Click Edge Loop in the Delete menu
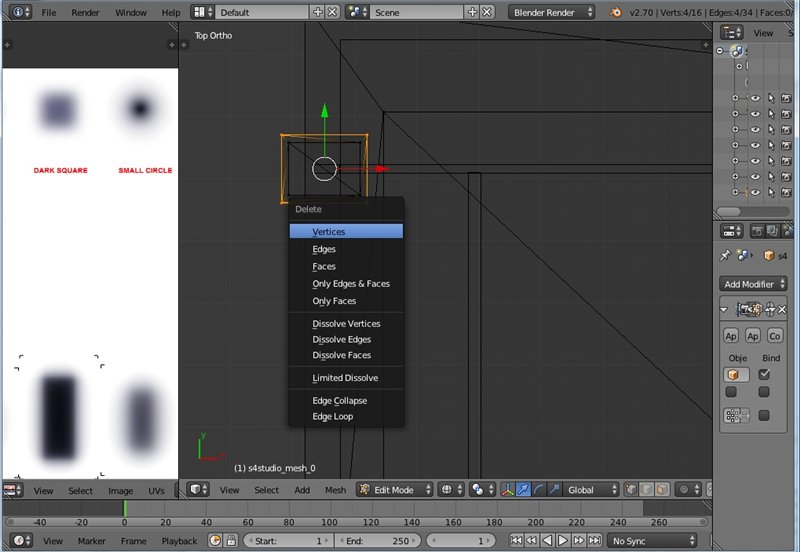800x552 pixels. pyautogui.click(x=332, y=417)
